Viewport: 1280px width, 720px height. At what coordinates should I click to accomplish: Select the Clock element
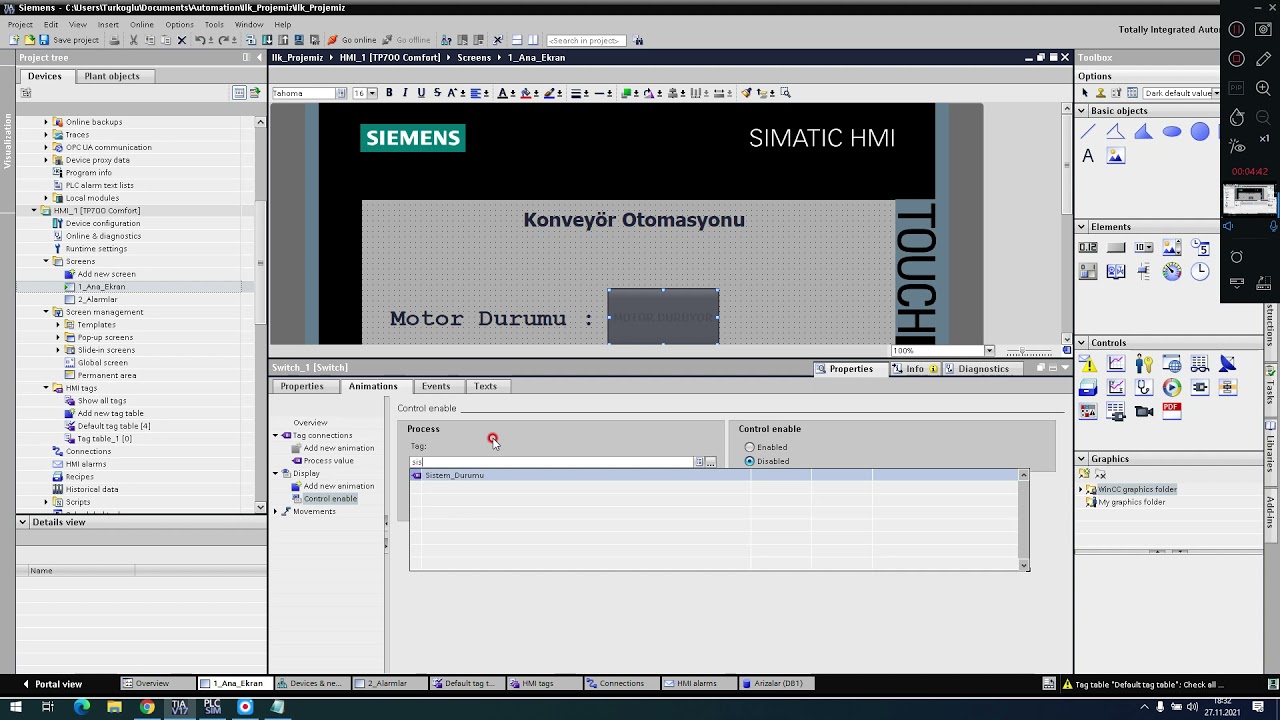tap(1200, 271)
